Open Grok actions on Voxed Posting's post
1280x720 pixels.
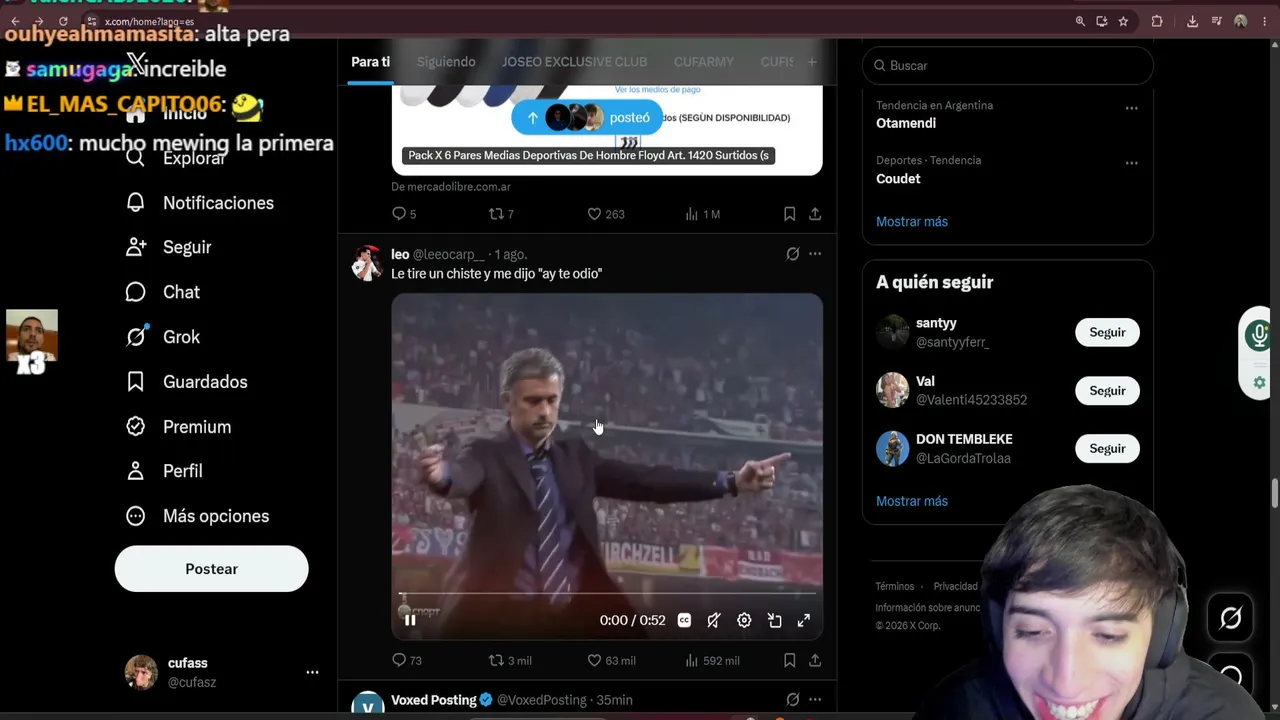793,700
